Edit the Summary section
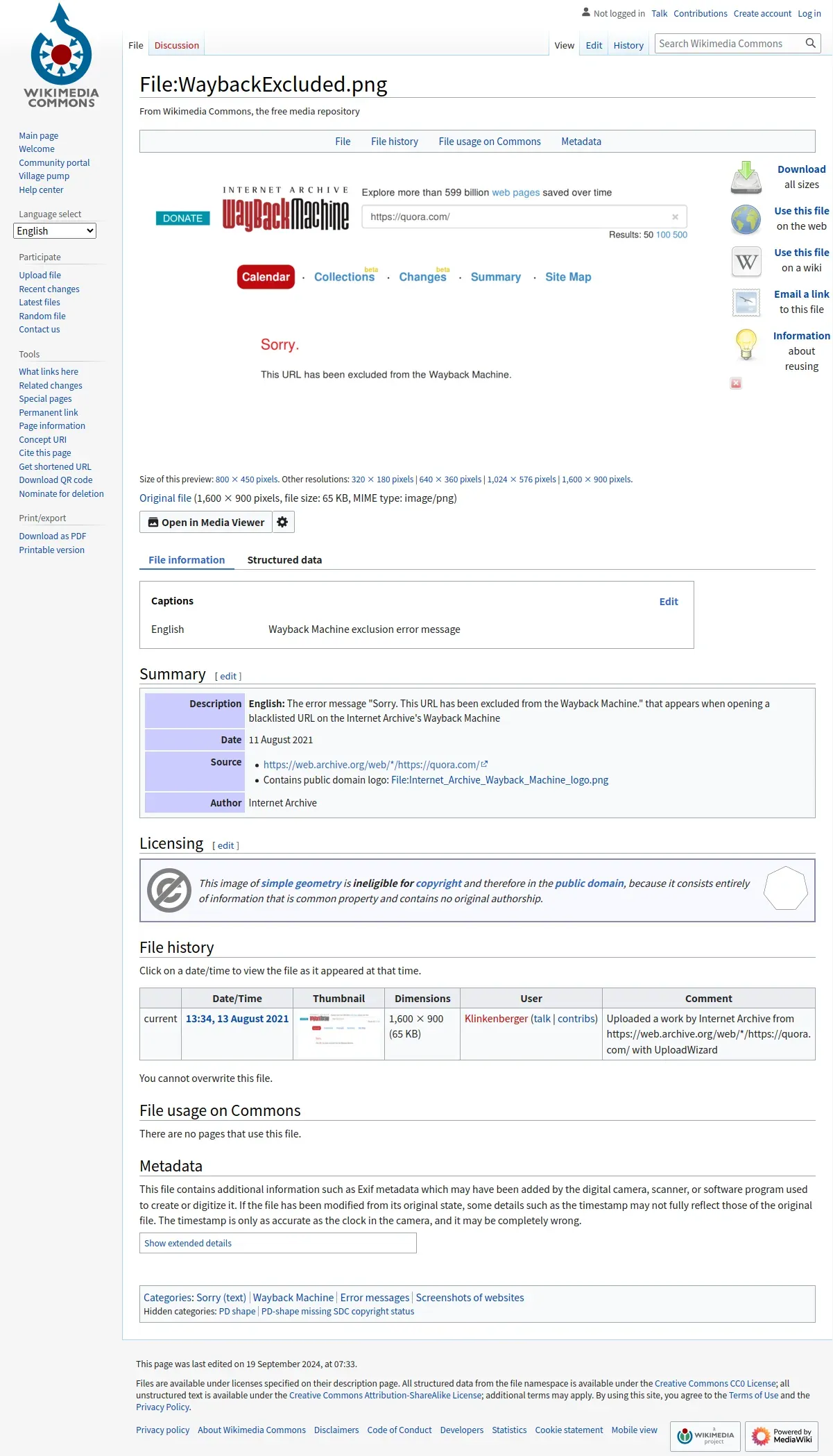The height and width of the screenshot is (1456, 833). (x=228, y=676)
